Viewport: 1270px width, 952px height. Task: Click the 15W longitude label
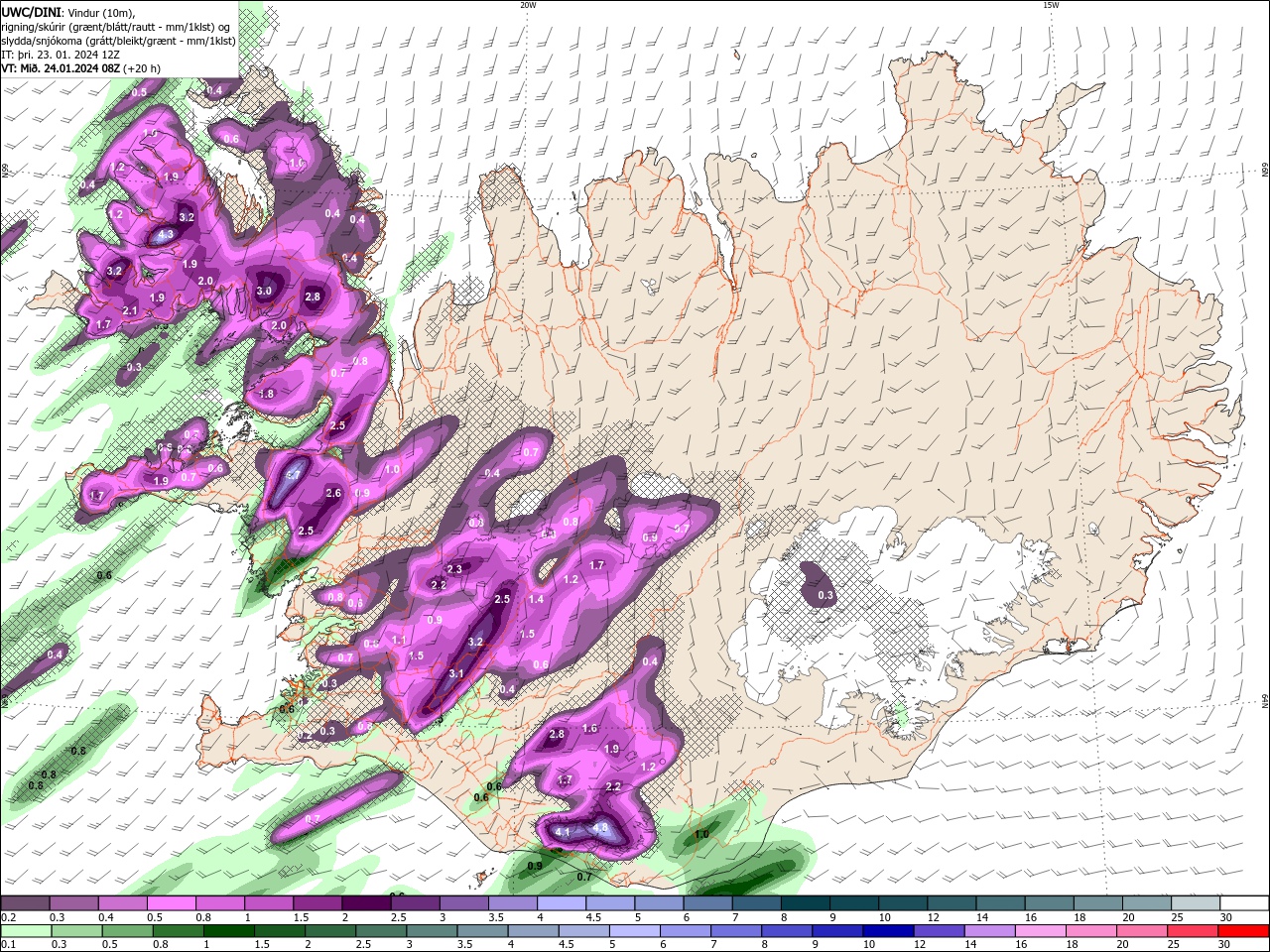(1051, 5)
